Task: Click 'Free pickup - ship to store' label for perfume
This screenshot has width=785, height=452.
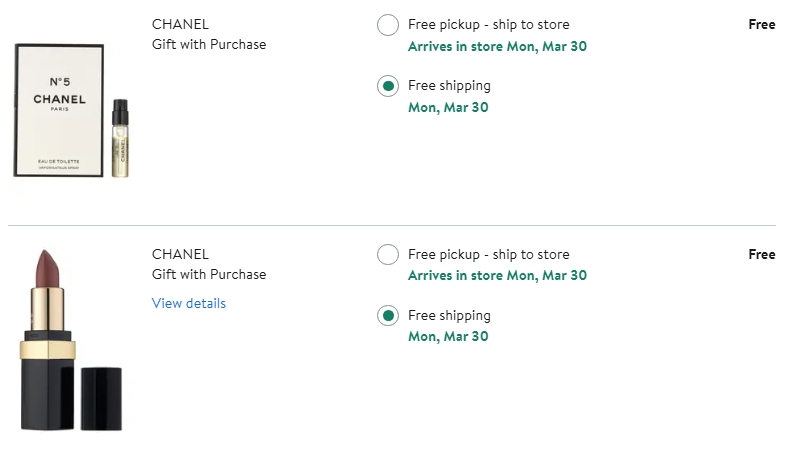Action: pyautogui.click(x=488, y=24)
